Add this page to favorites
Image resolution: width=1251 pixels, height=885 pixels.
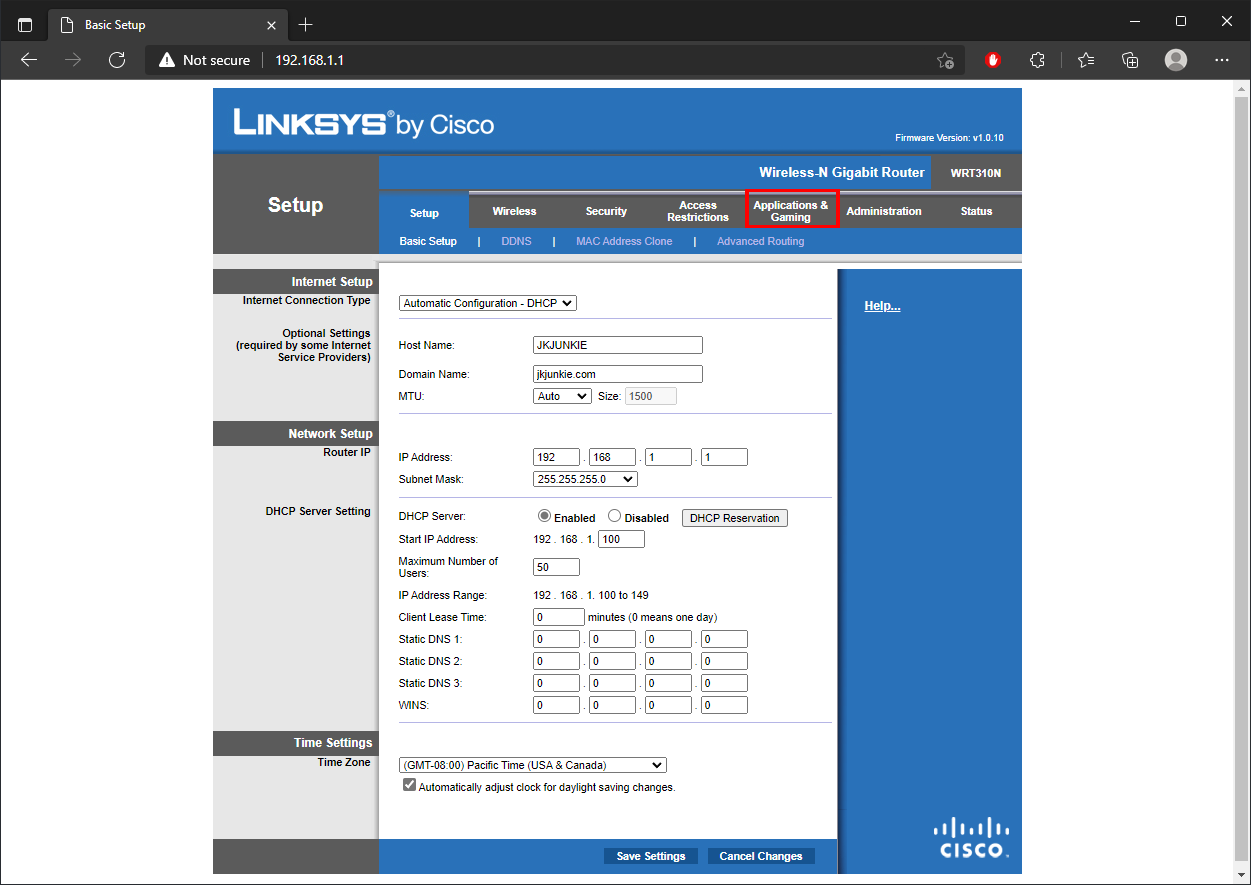tap(945, 61)
